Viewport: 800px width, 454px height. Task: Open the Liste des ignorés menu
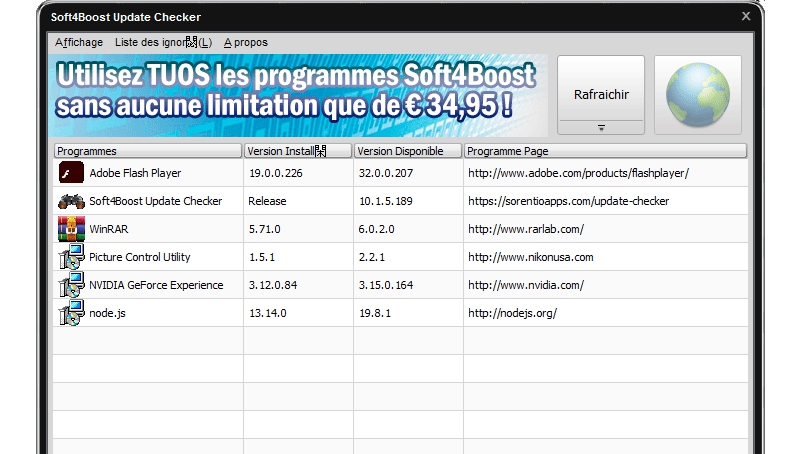pyautogui.click(x=163, y=42)
